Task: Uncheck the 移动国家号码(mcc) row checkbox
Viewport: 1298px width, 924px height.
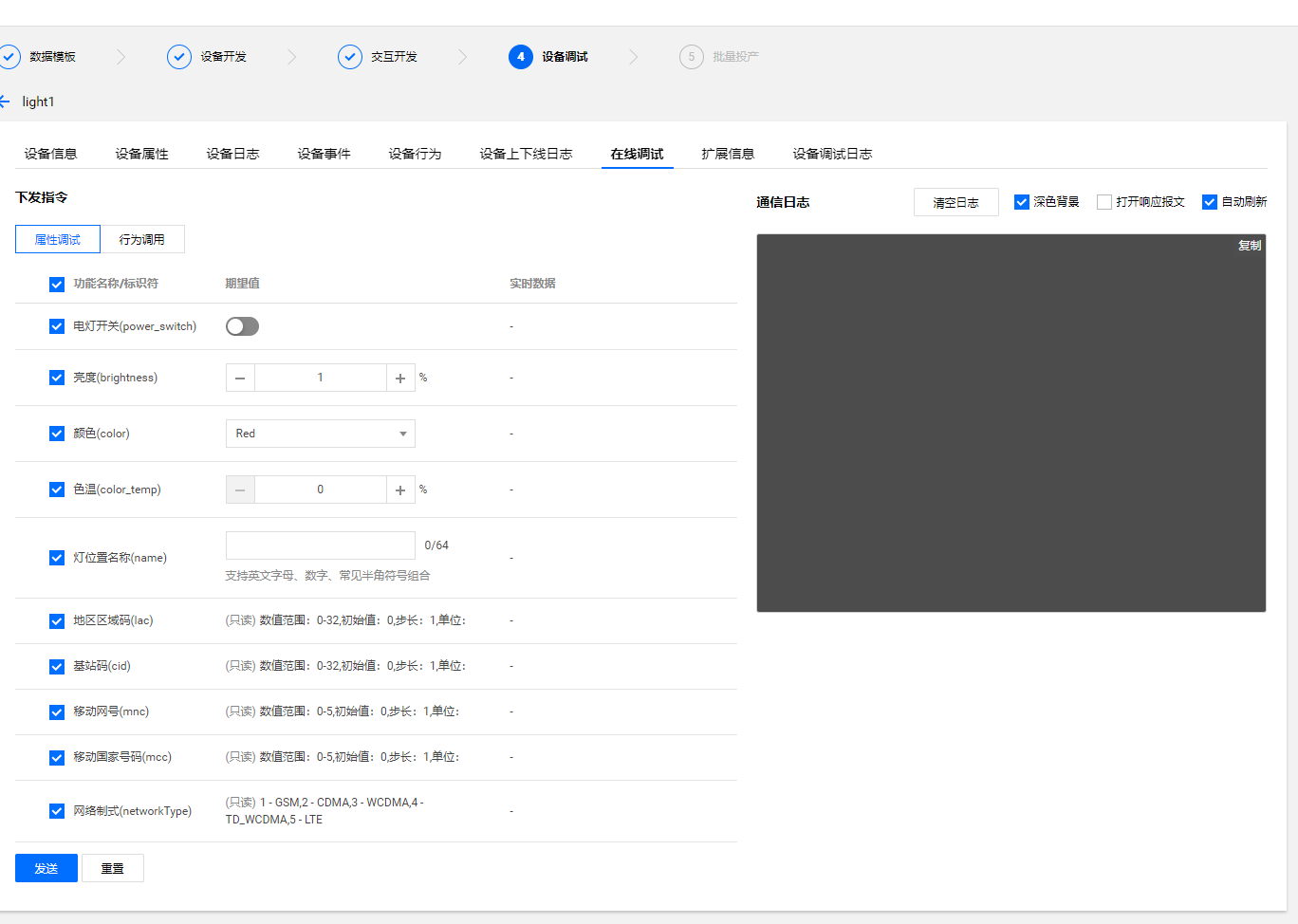Action: [x=57, y=758]
